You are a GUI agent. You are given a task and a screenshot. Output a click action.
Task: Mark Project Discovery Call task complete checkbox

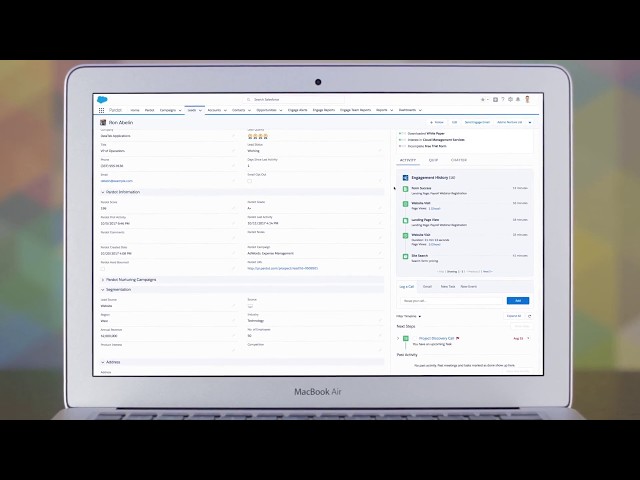[415, 338]
